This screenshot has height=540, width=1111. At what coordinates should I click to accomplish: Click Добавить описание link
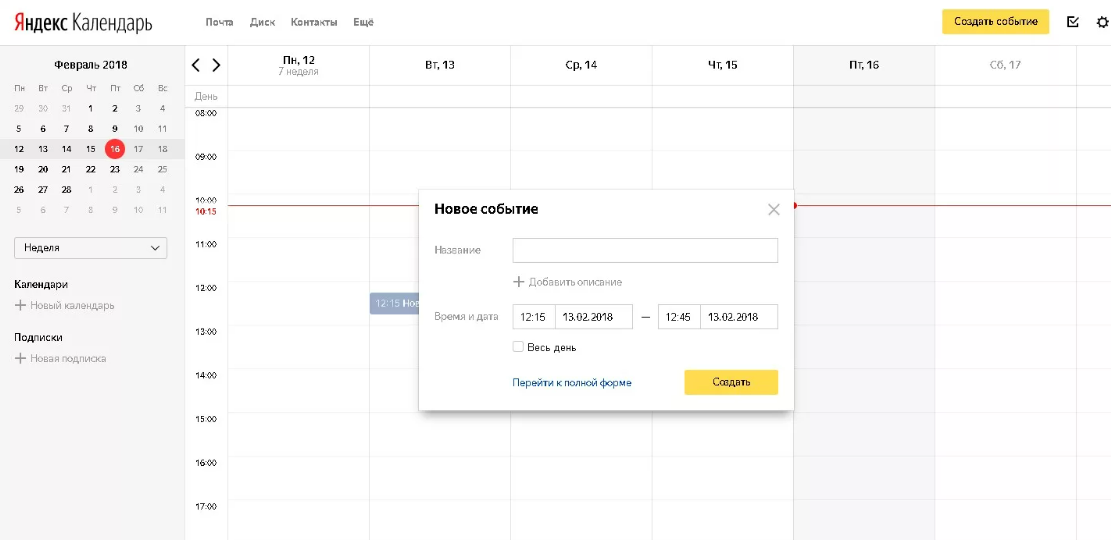[x=575, y=282]
